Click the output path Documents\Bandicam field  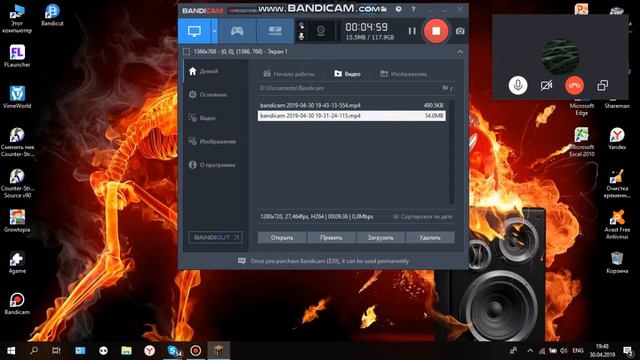coord(349,88)
